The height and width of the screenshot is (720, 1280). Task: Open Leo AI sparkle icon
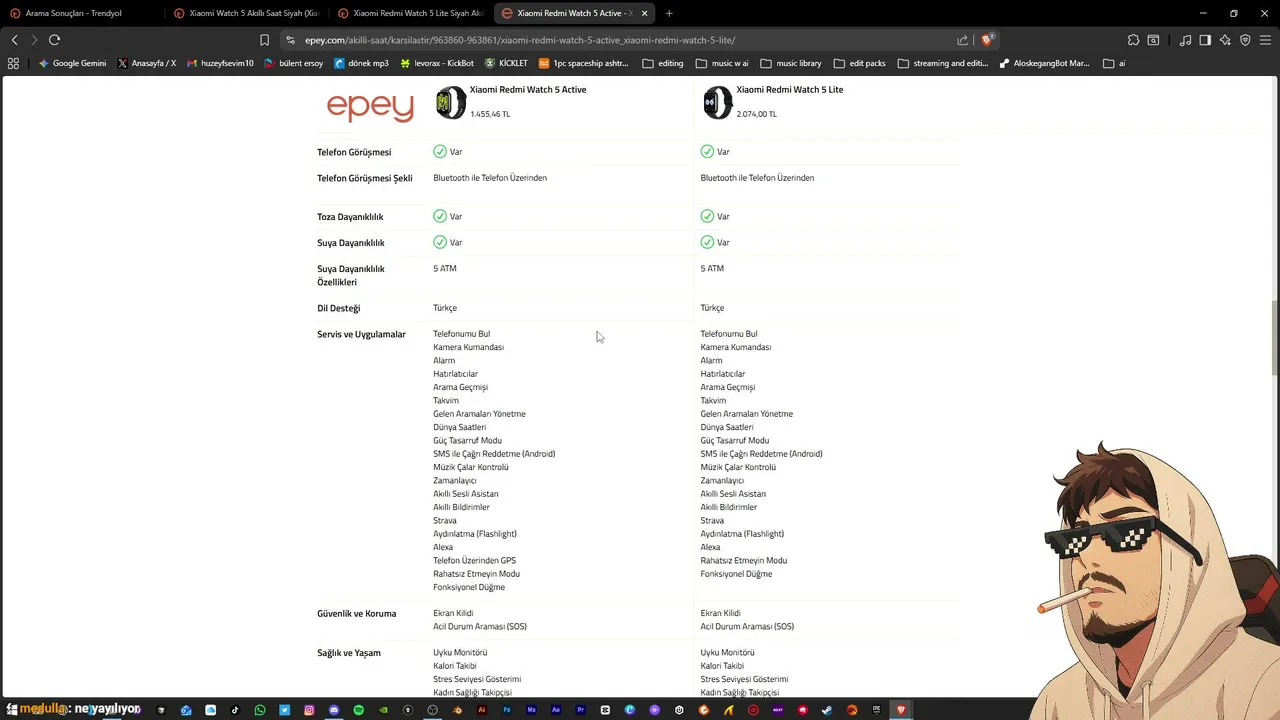point(1225,40)
